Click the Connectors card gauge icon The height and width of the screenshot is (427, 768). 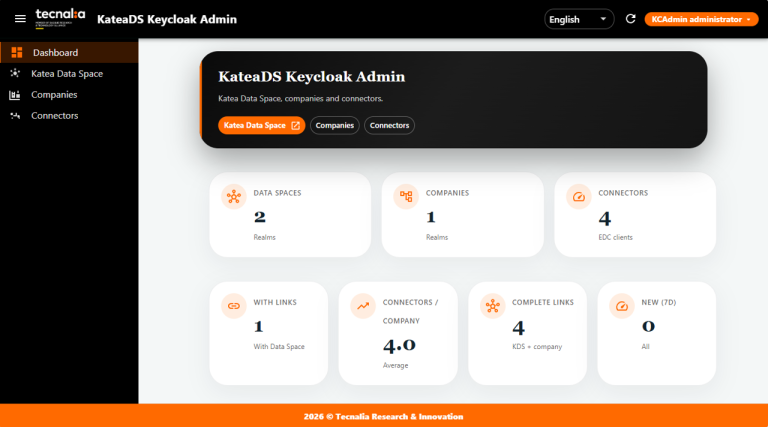(x=579, y=196)
